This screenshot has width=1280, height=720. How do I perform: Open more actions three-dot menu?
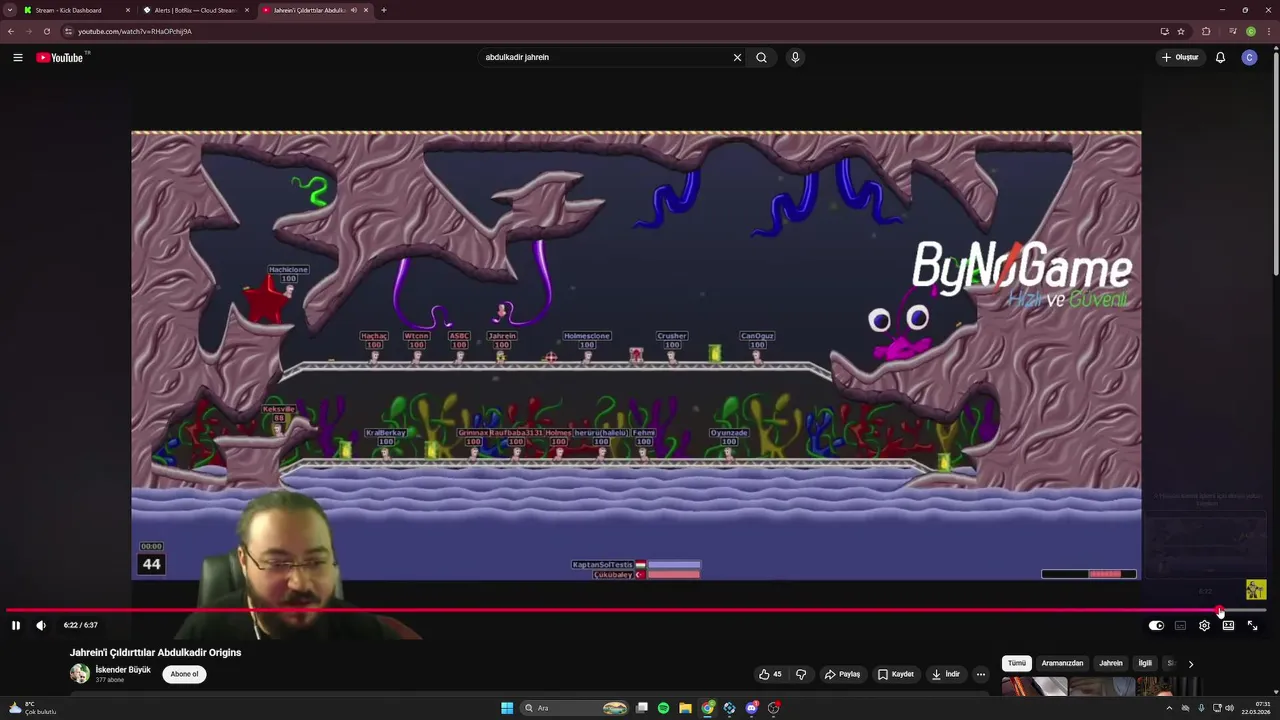[980, 674]
